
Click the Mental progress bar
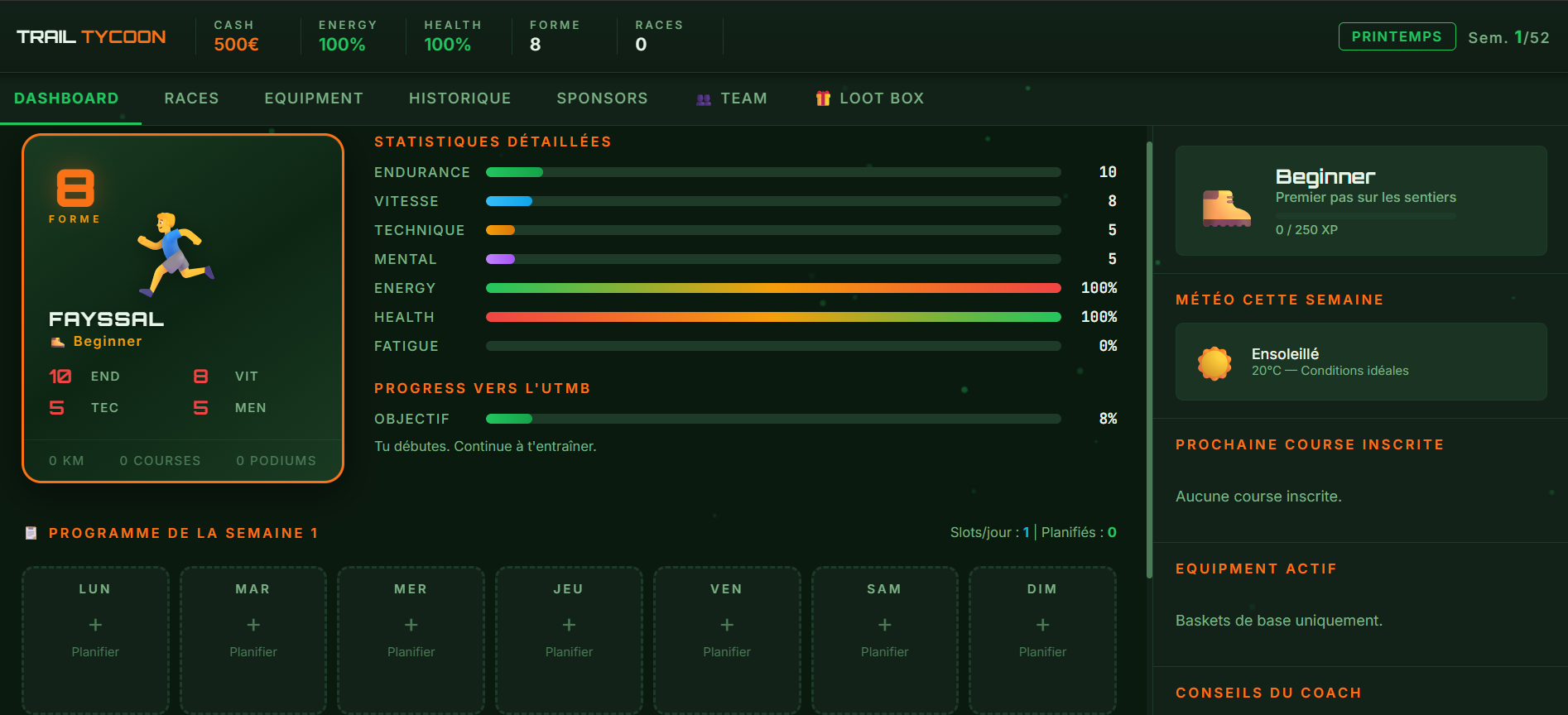pyautogui.click(x=773, y=259)
